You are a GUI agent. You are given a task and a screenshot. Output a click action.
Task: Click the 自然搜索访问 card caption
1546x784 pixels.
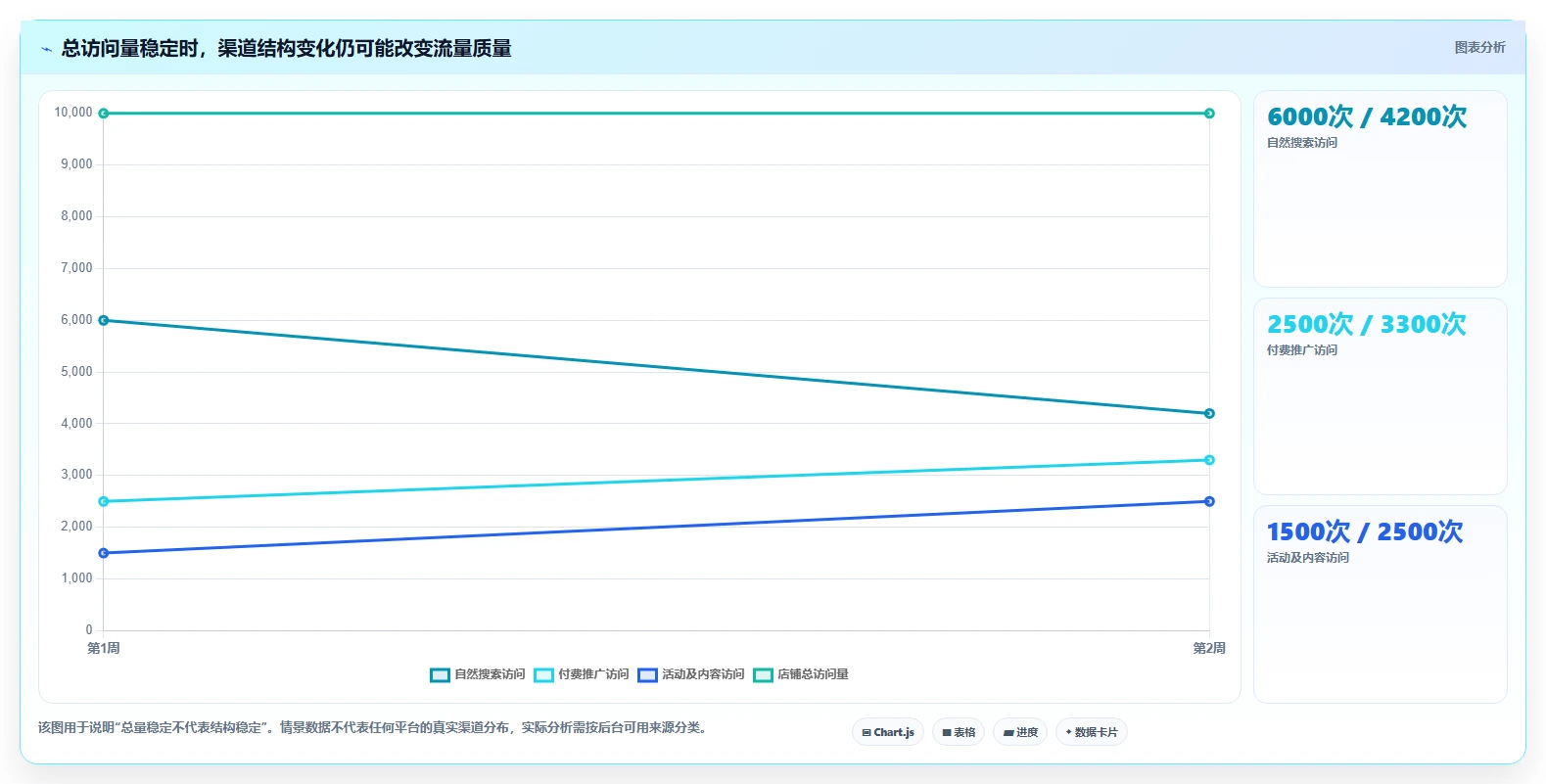[x=1302, y=143]
